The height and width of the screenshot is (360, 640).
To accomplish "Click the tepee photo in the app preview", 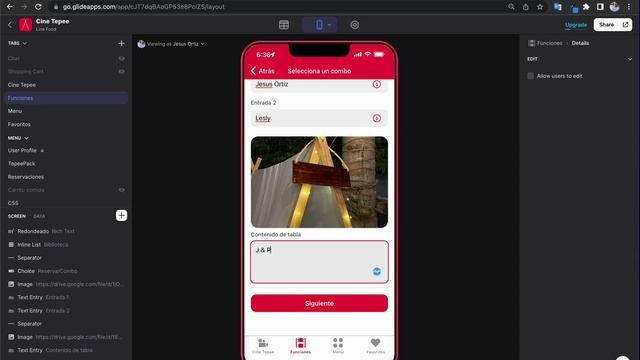I will click(319, 182).
